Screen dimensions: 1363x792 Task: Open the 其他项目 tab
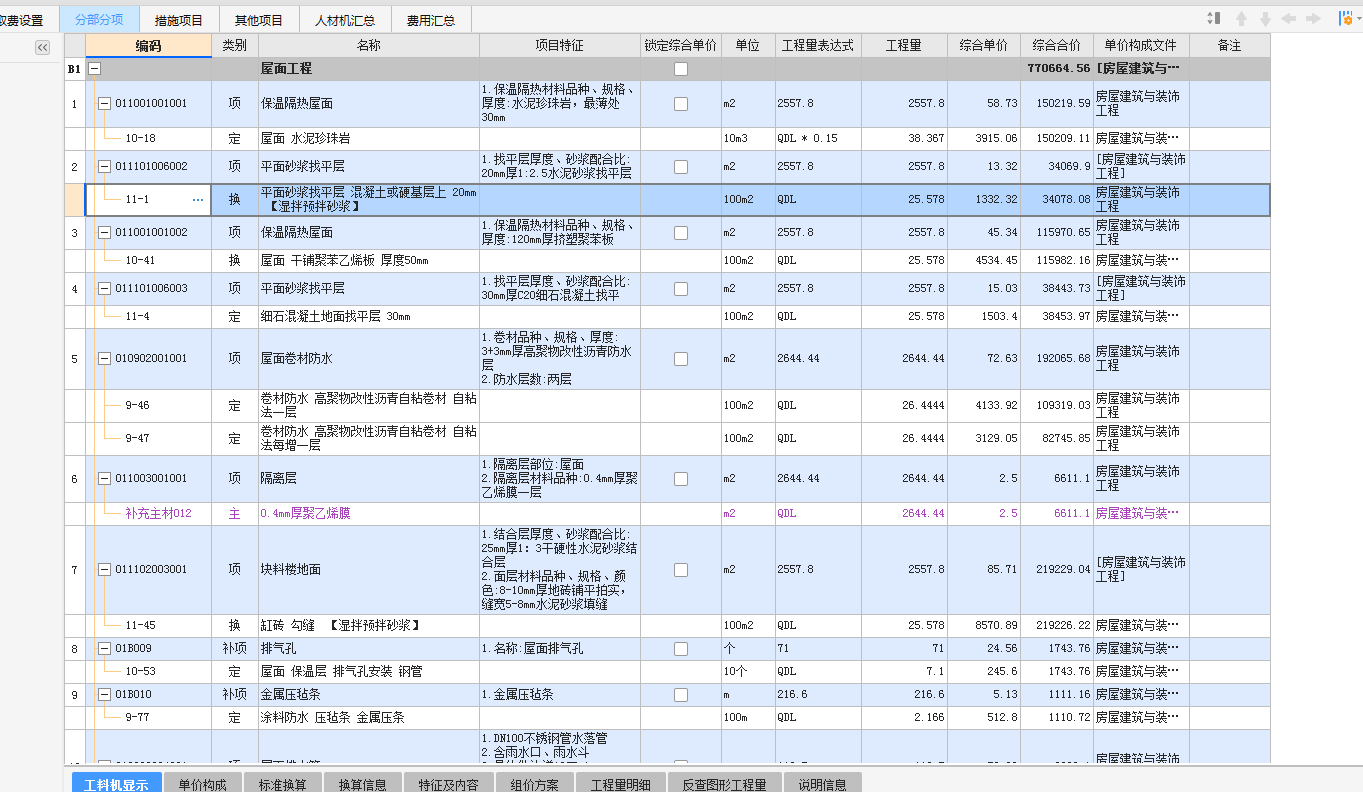click(259, 20)
